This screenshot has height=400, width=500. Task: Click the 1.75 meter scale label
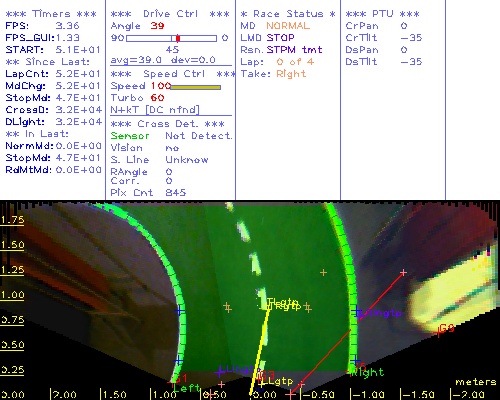[x=13, y=220]
